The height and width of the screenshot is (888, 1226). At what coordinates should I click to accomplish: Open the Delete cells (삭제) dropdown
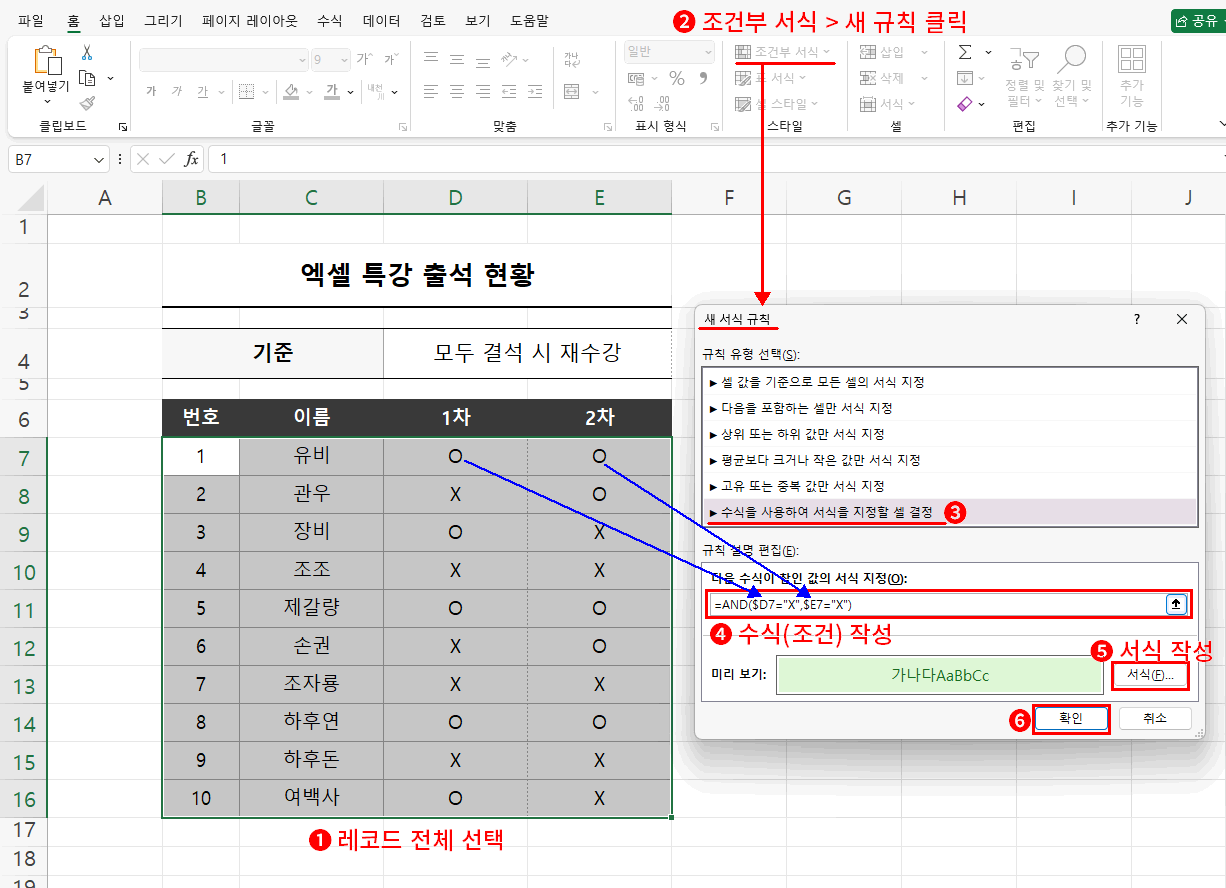coord(893,78)
